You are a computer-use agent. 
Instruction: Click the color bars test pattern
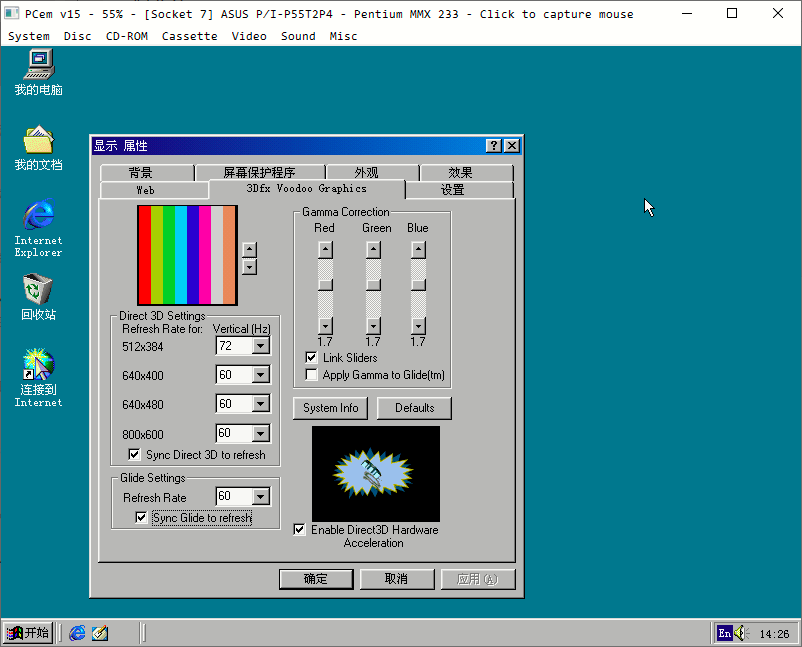[187, 255]
